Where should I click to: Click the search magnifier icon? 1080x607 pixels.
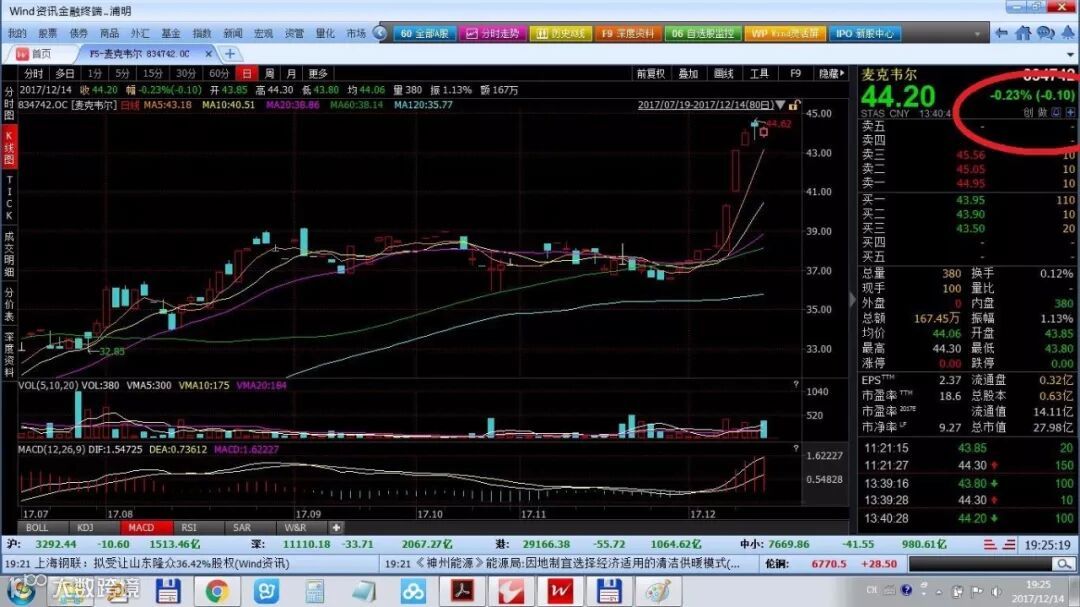coord(1064,564)
